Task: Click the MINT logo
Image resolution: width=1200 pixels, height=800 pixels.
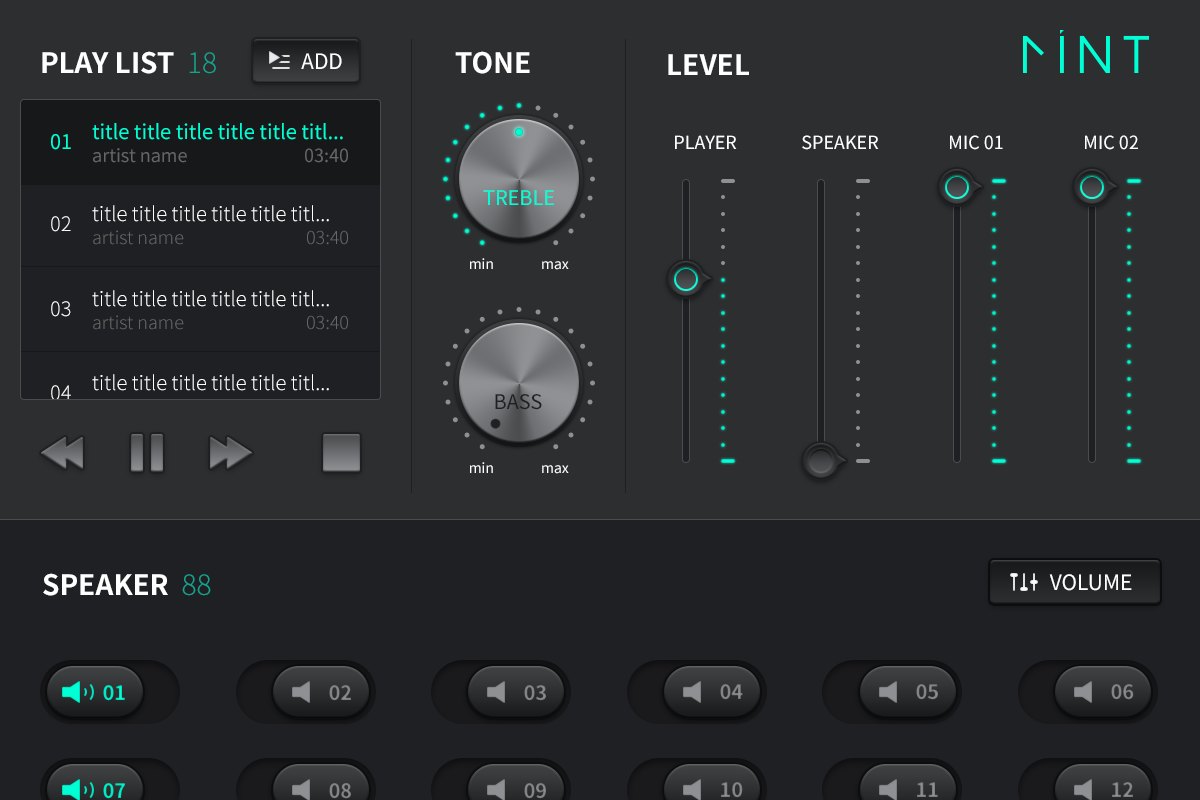Action: [1086, 54]
